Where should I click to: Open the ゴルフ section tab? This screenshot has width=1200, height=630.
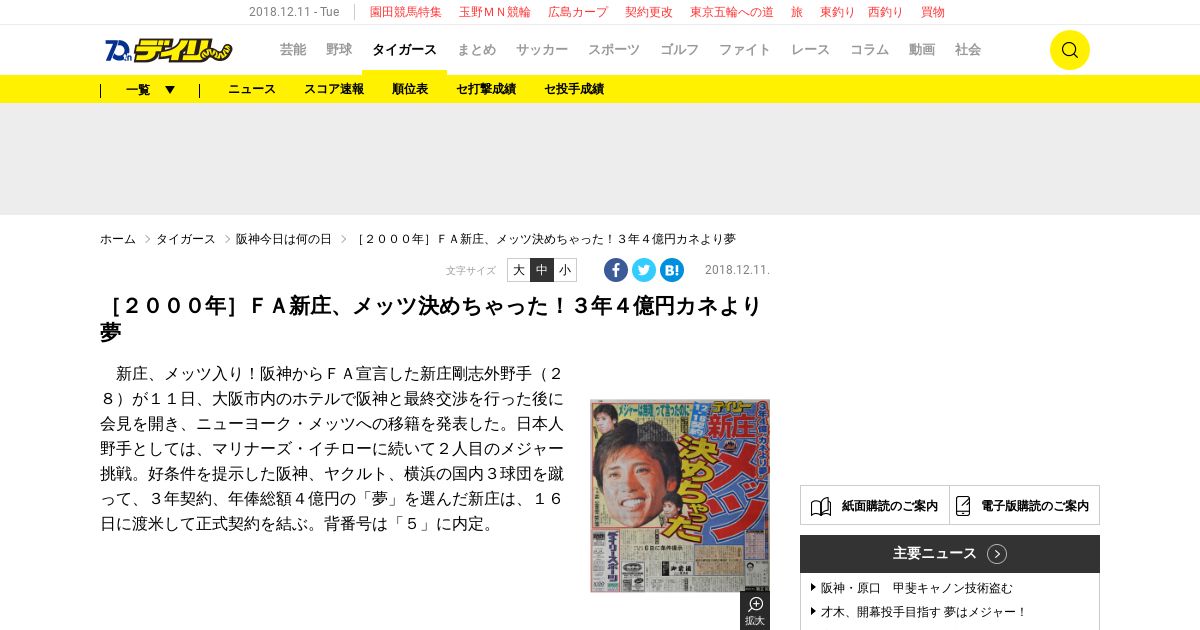(679, 50)
